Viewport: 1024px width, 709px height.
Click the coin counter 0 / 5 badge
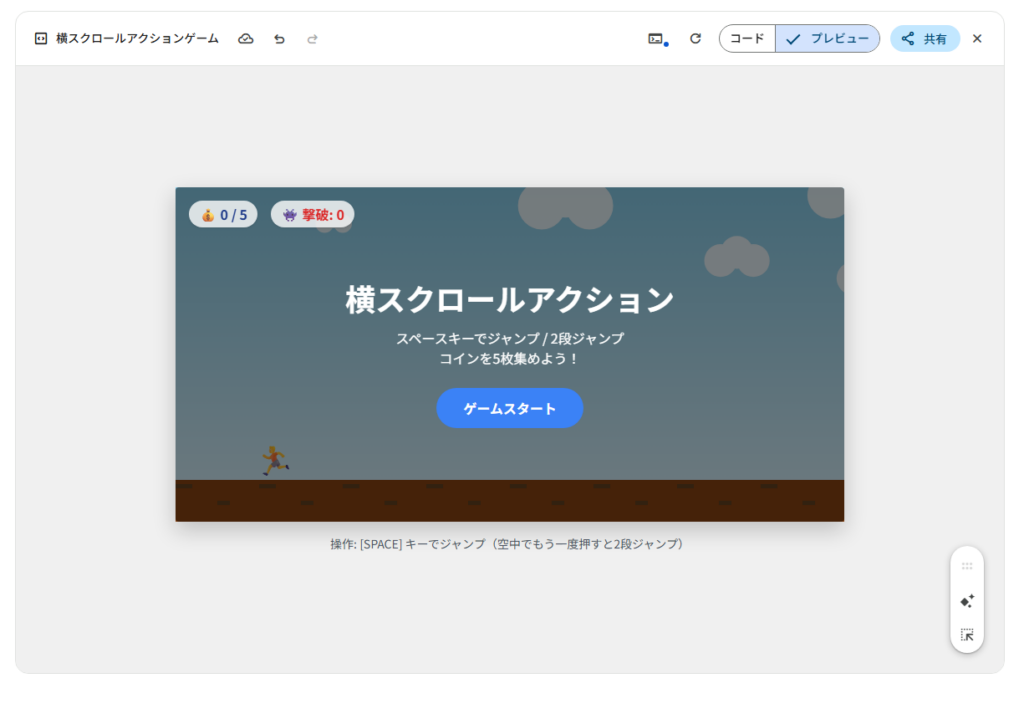tap(223, 215)
